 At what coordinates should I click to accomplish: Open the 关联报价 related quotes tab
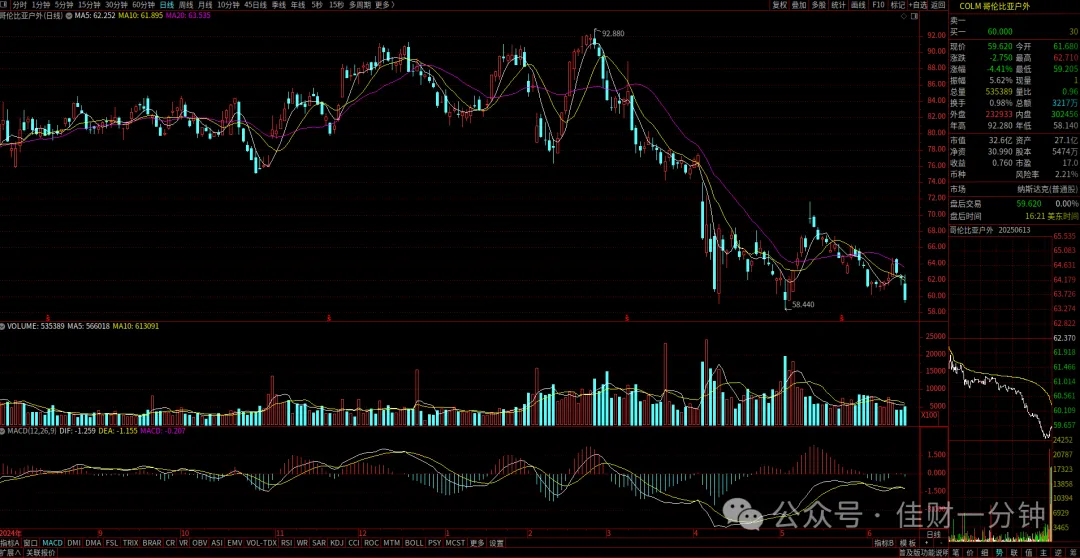[x=41, y=552]
